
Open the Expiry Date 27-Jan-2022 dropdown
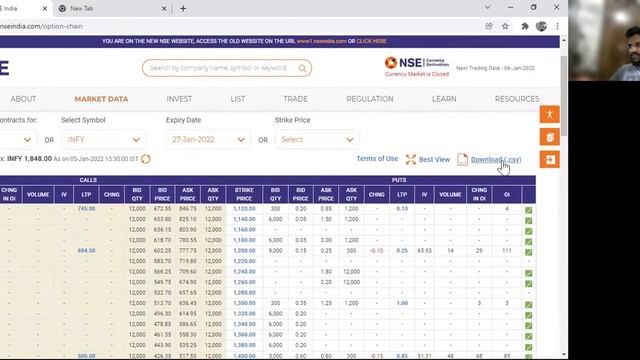pos(208,140)
